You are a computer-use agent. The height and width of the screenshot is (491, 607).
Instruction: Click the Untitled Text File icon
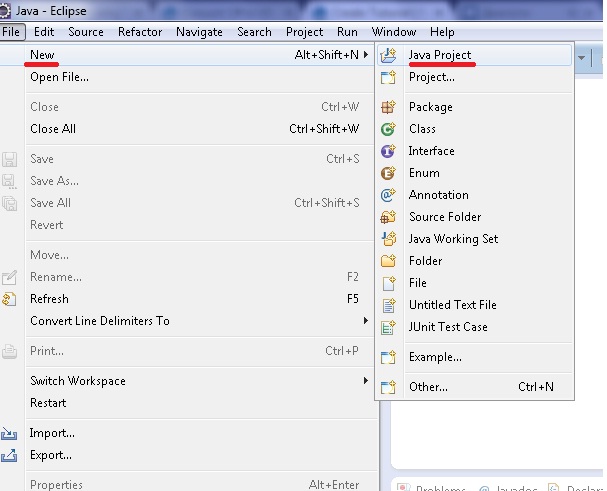(x=388, y=305)
